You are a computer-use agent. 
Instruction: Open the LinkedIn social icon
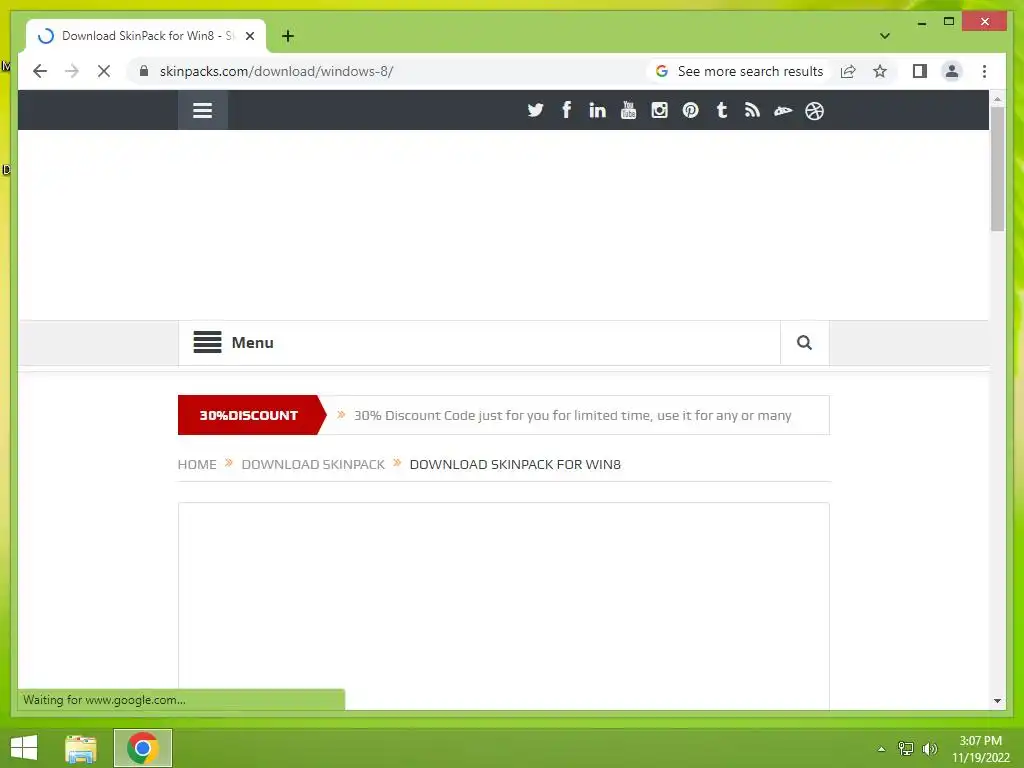[x=597, y=110]
